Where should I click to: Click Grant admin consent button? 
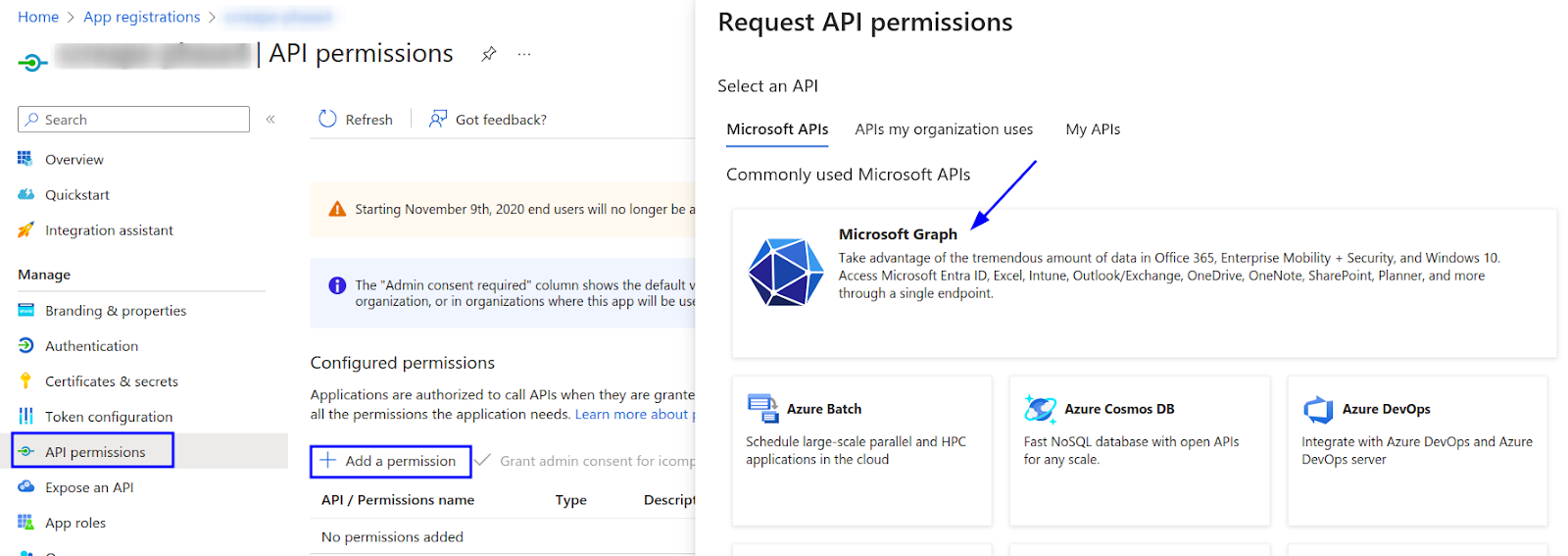click(x=585, y=461)
